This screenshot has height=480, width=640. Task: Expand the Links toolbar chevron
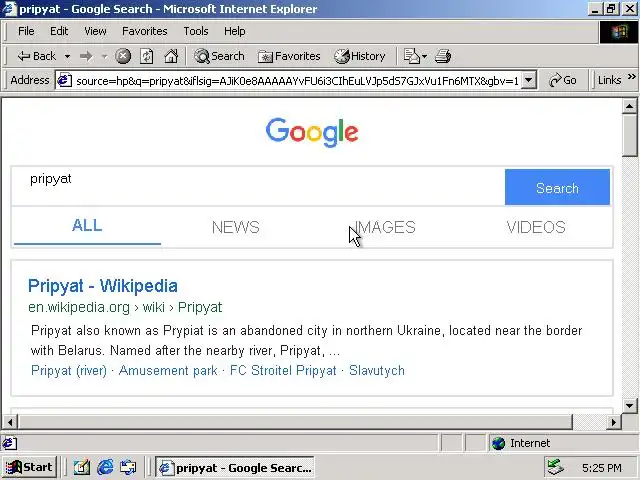[631, 77]
